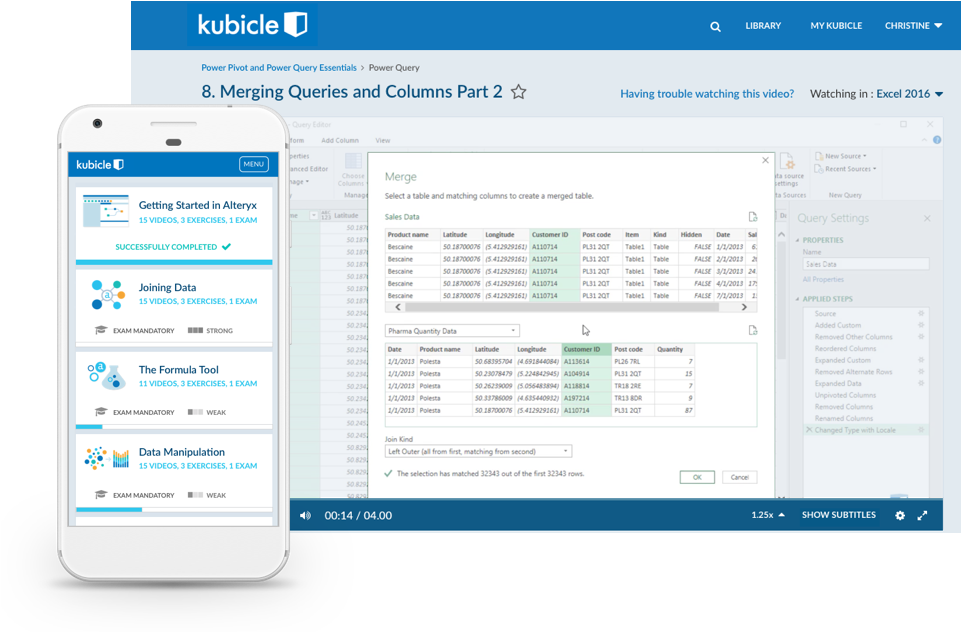This screenshot has height=632, width=961.
Task: Enter fullscreen using the expand arrows icon
Action: [923, 516]
